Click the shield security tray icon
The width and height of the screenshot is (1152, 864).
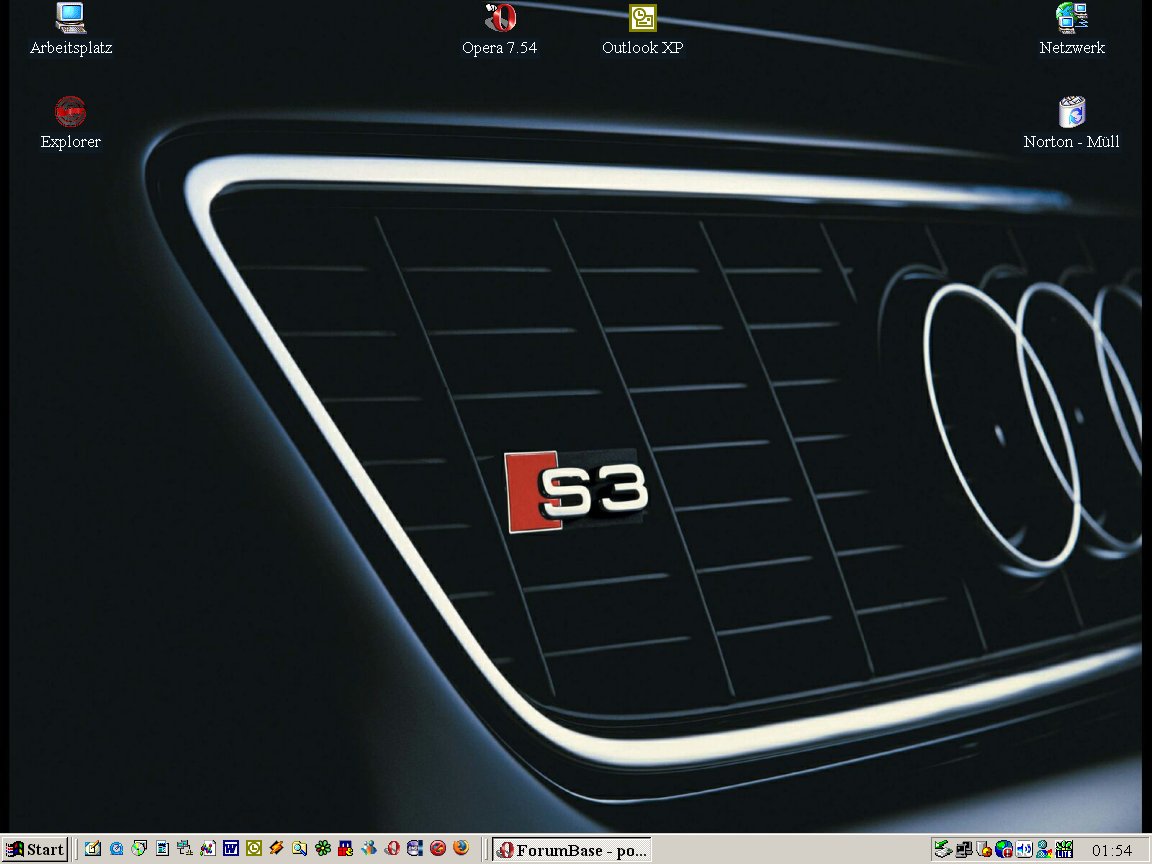(984, 849)
